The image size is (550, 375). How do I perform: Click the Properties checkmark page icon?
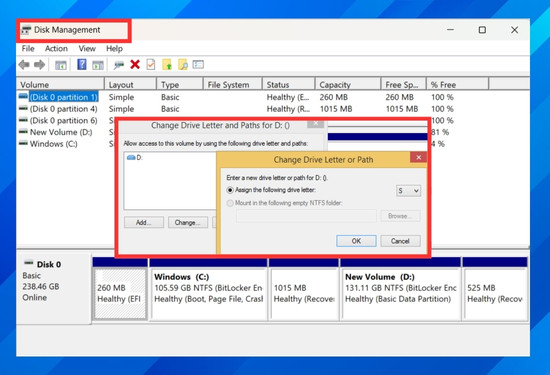click(151, 65)
